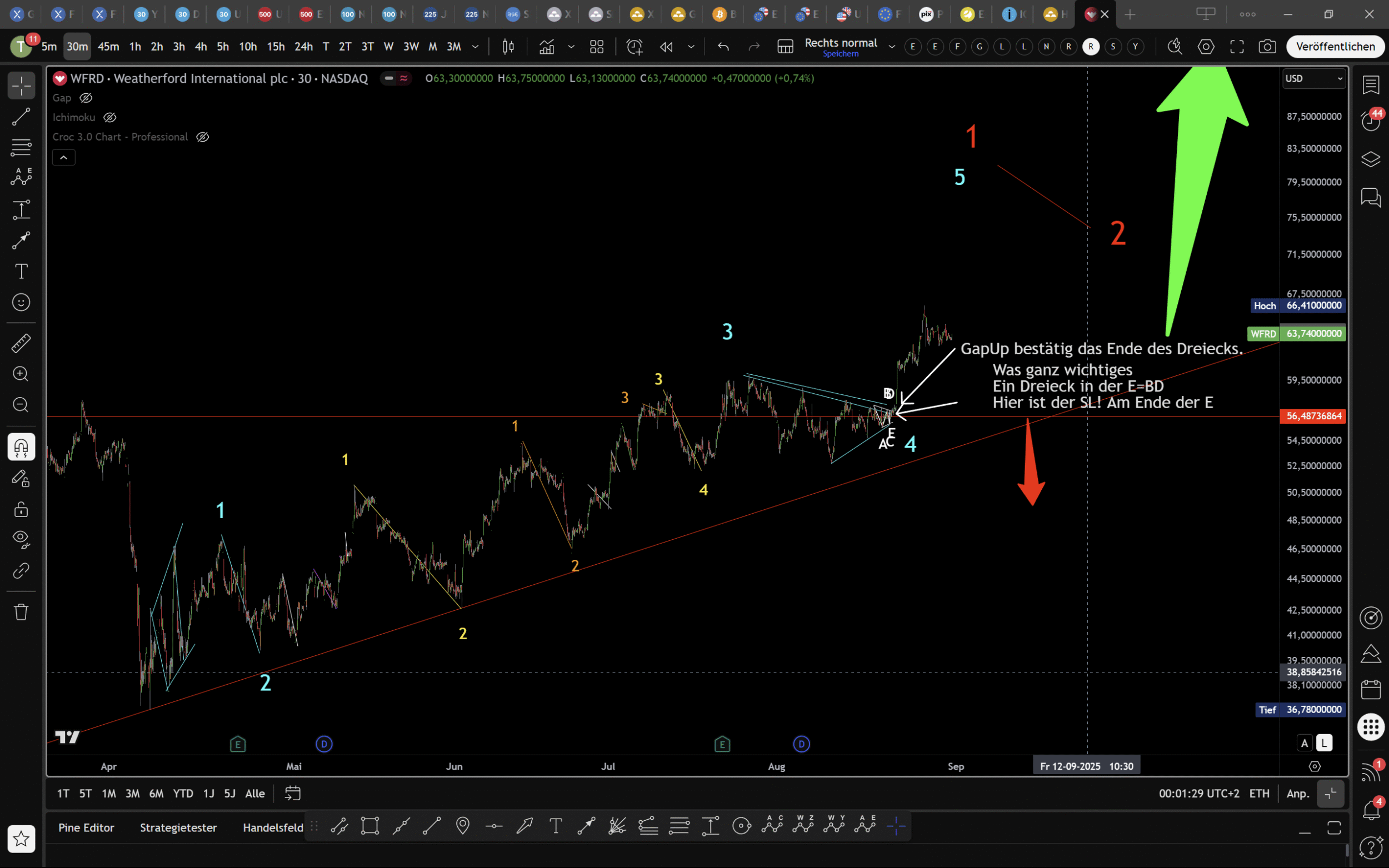Take a chart snapshot with the camera icon
Image resolution: width=1389 pixels, height=868 pixels.
[1267, 47]
